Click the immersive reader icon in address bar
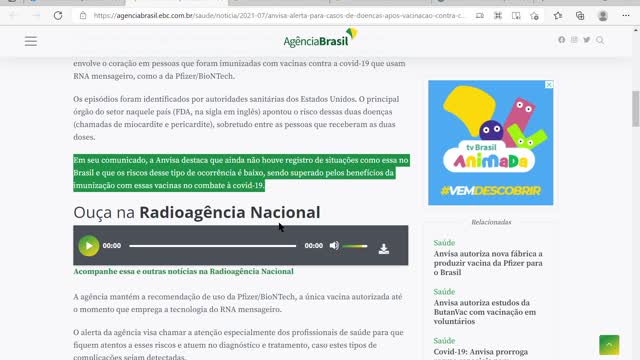 [x=516, y=16]
